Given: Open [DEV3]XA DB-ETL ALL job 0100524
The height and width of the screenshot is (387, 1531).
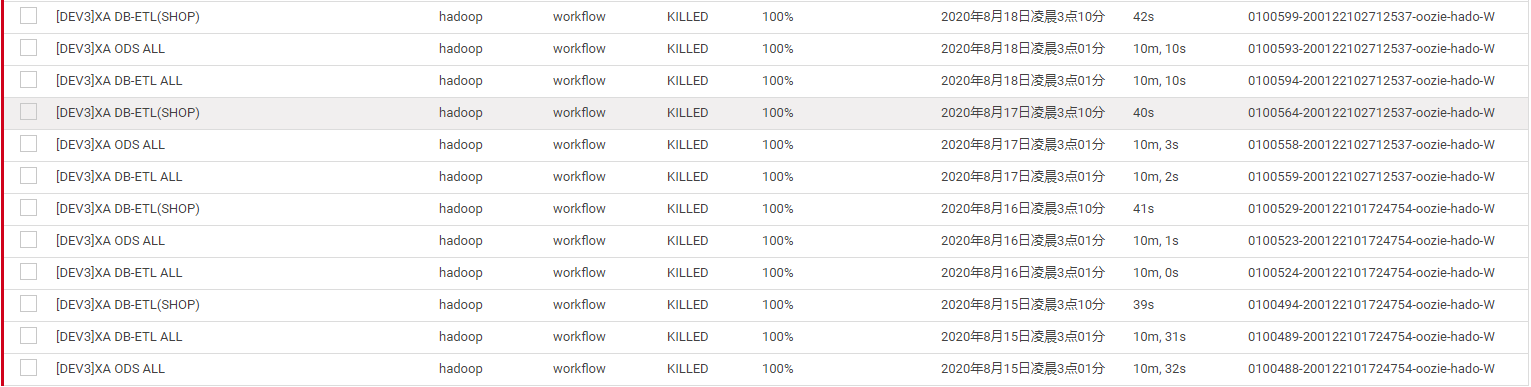Looking at the screenshot, I should pos(119,273).
